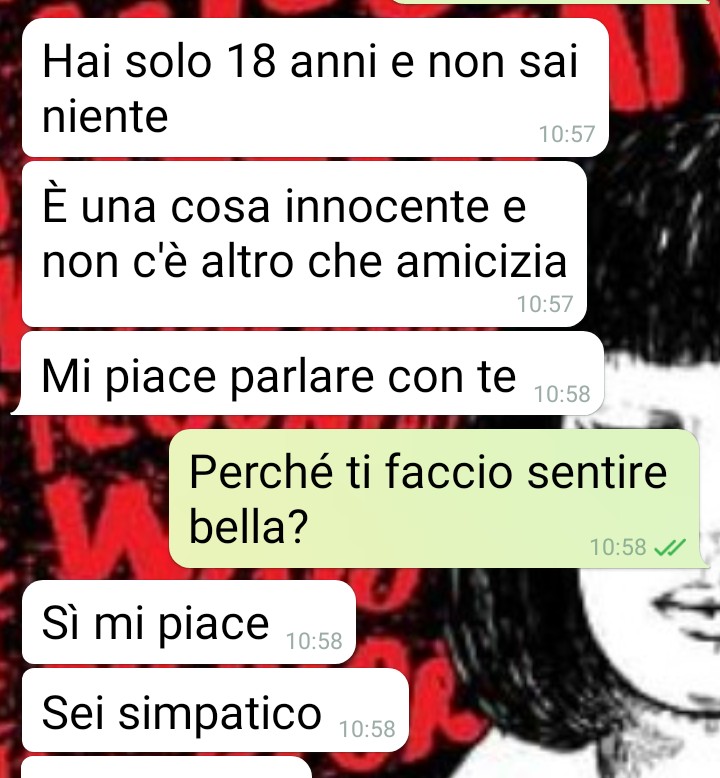Click the 10:57 timestamp on first message
Screen dimensions: 720x778
[567, 134]
